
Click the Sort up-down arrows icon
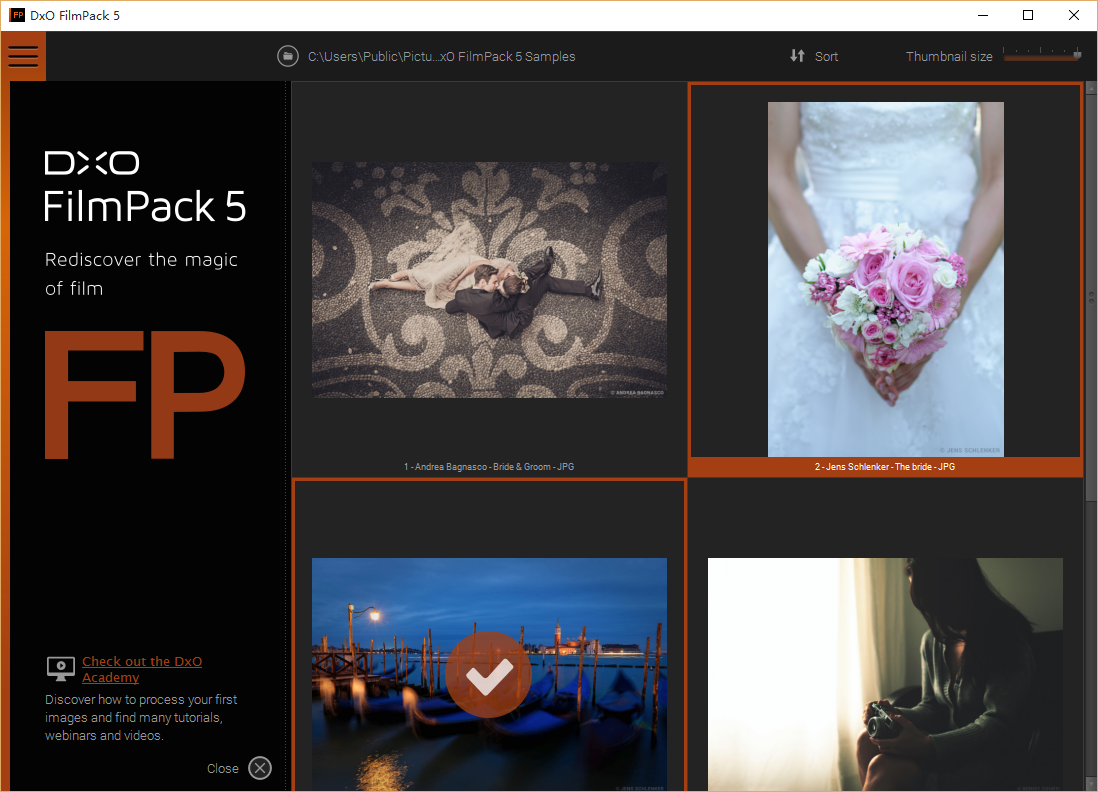coord(797,56)
